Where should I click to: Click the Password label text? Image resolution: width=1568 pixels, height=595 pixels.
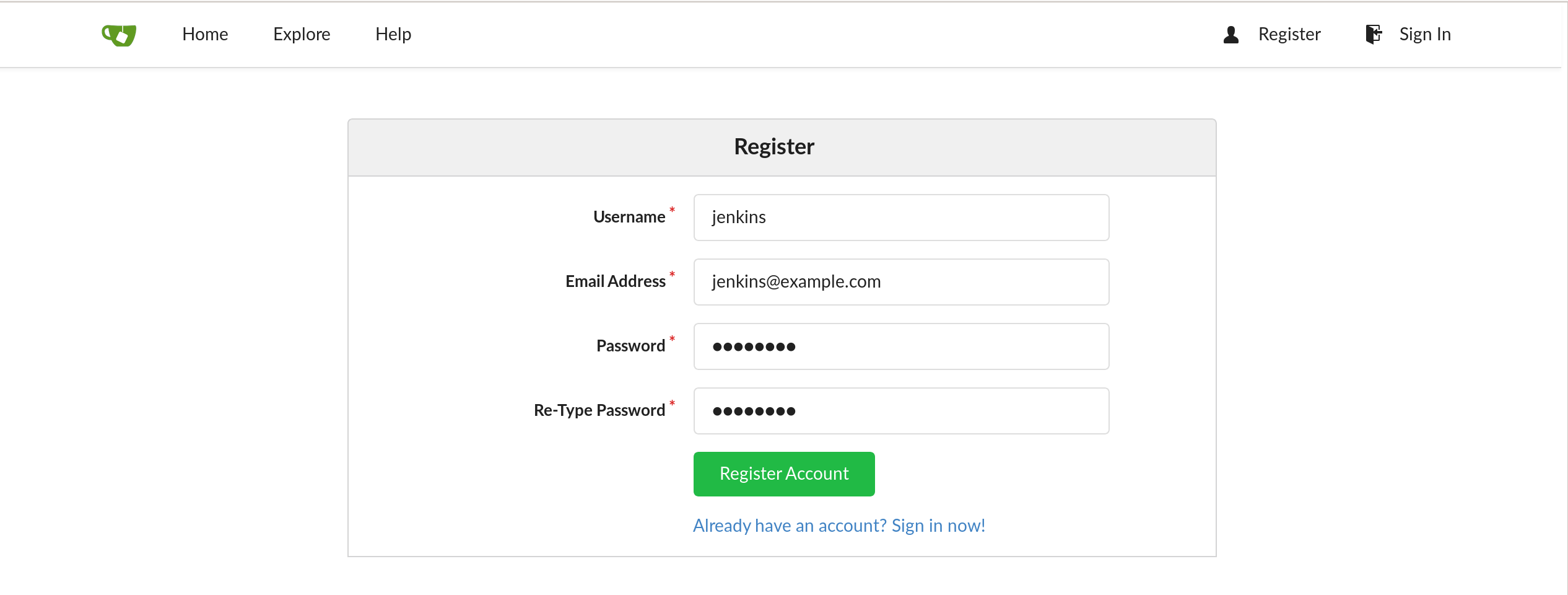point(630,346)
